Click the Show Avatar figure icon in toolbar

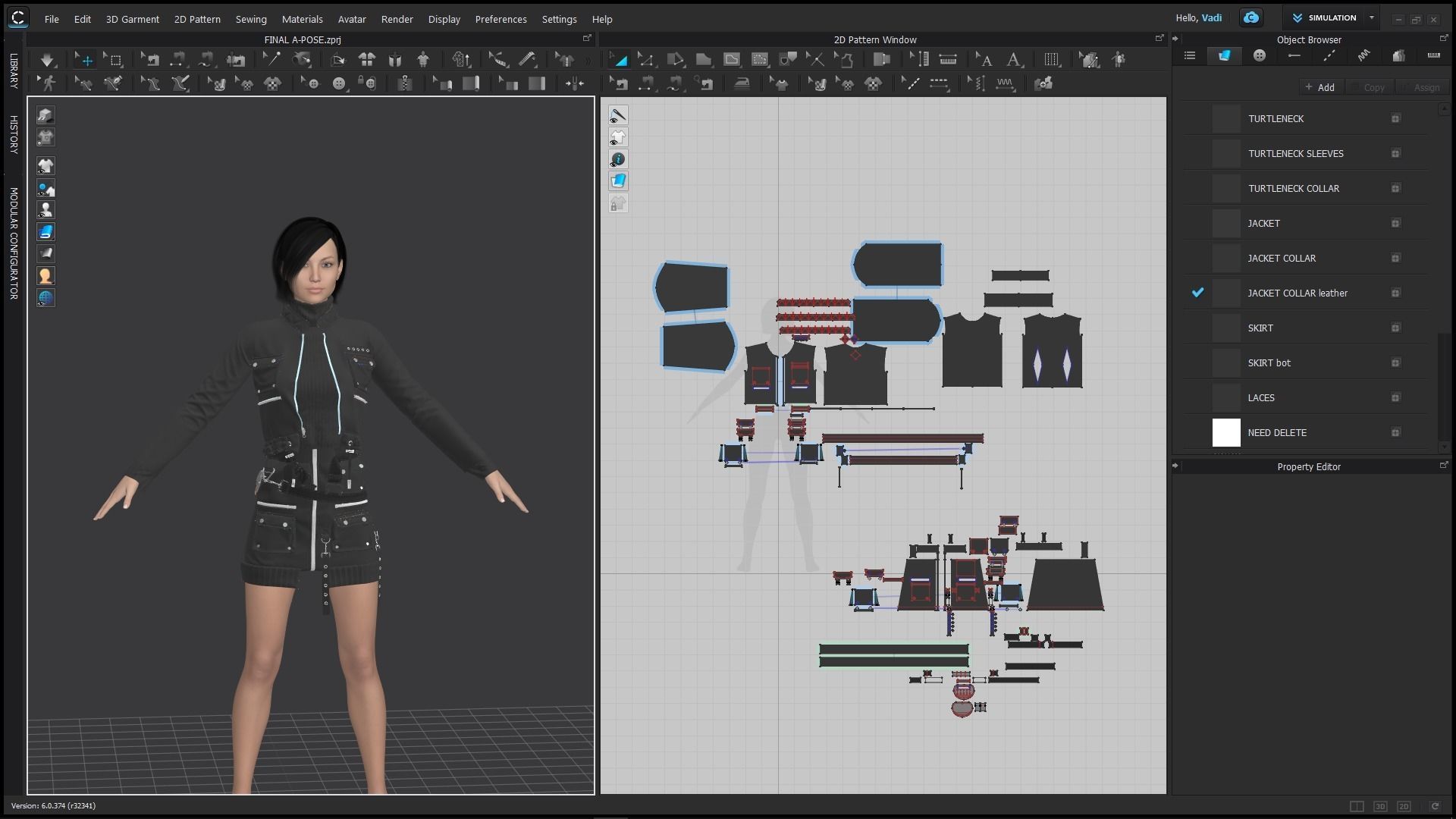423,59
